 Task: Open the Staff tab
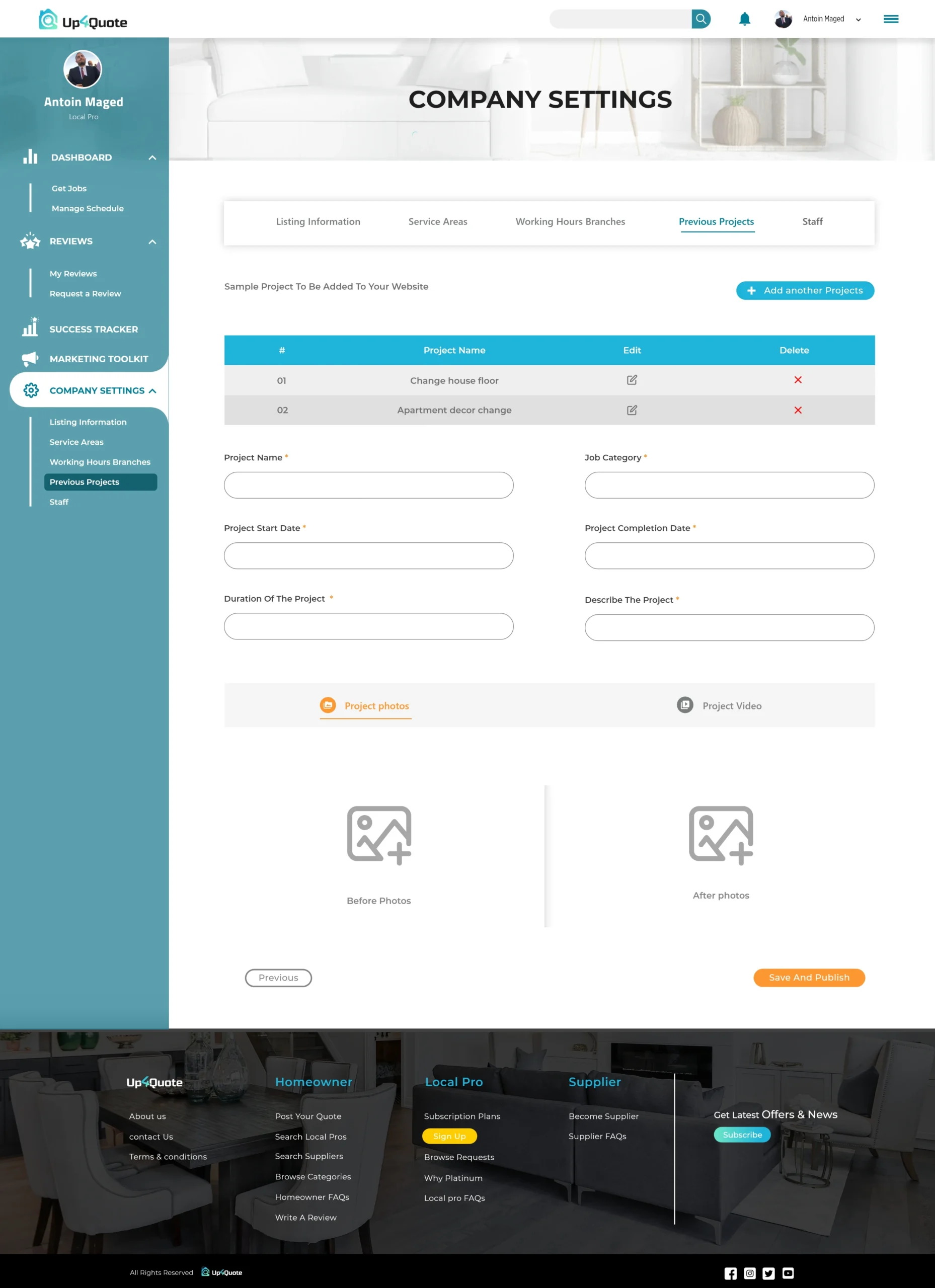pos(812,221)
